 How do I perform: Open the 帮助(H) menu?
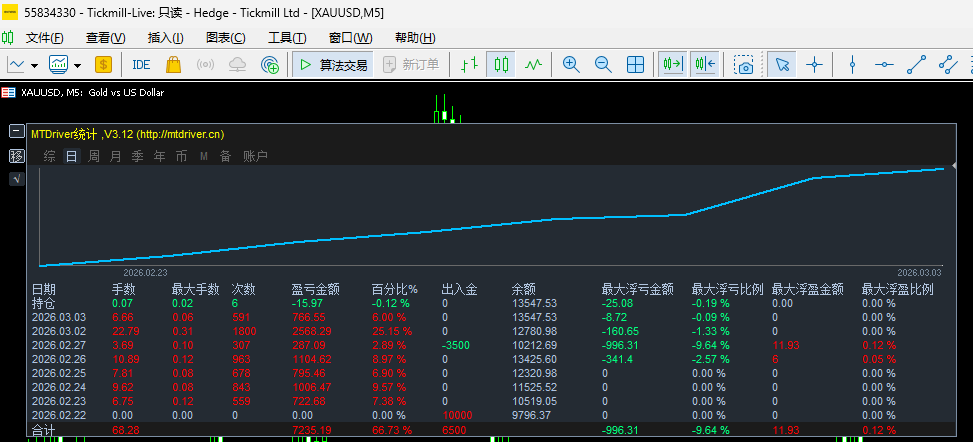coord(415,38)
